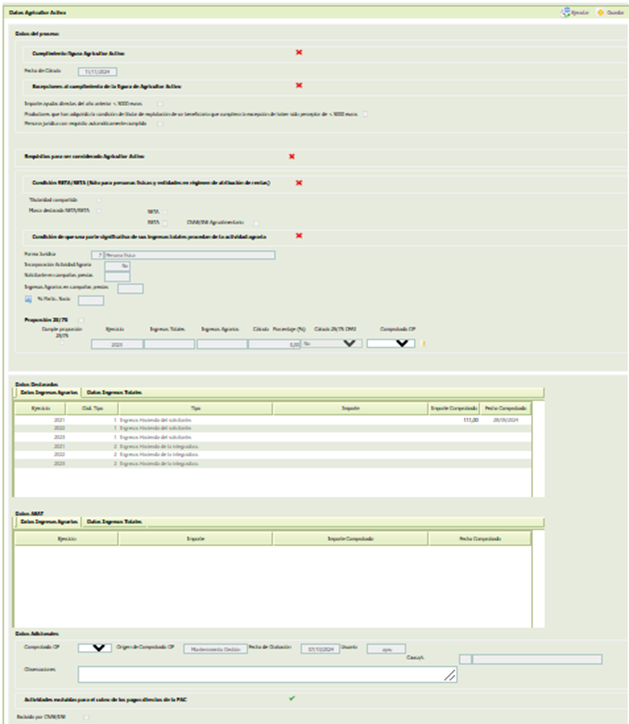The width and height of the screenshot is (629, 724).
Task: Click yellow warning icon after Comprobado OP dropdown
Action: (424, 343)
